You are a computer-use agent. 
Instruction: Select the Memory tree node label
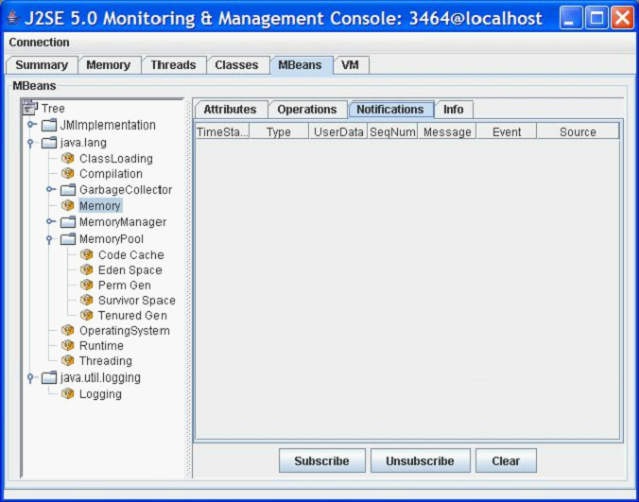pyautogui.click(x=100, y=206)
